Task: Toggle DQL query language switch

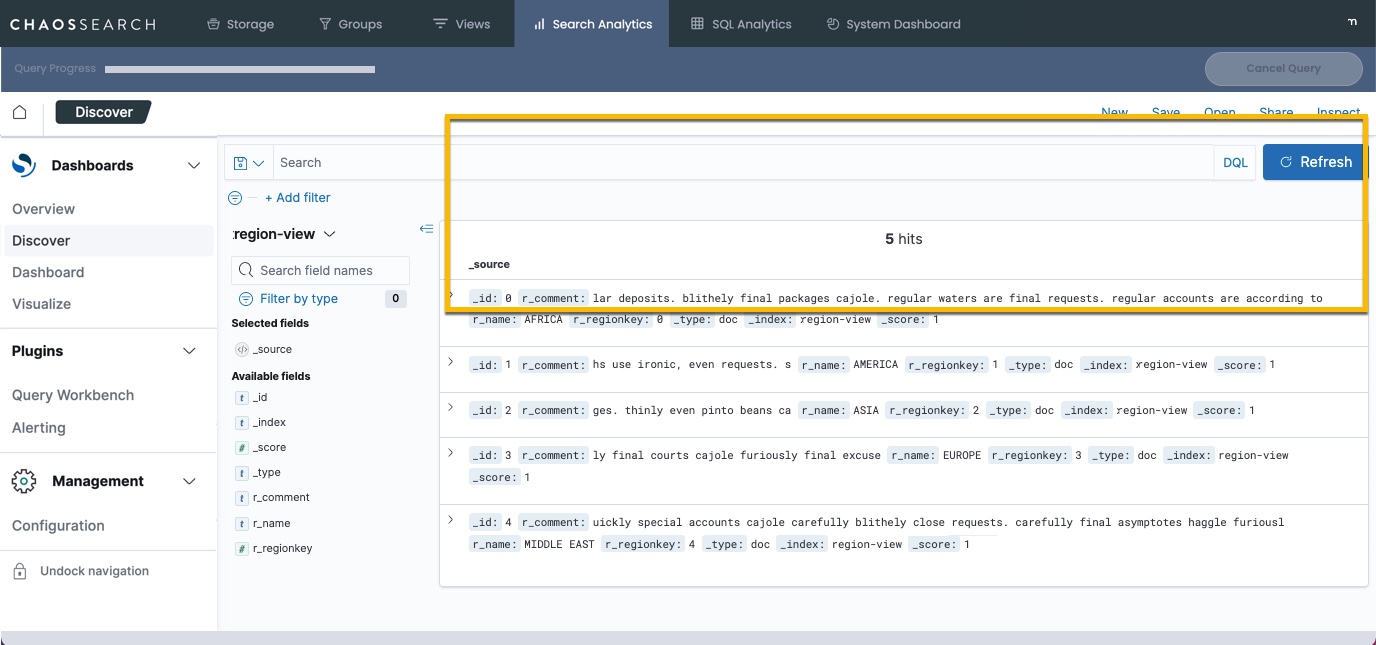Action: pyautogui.click(x=1235, y=163)
